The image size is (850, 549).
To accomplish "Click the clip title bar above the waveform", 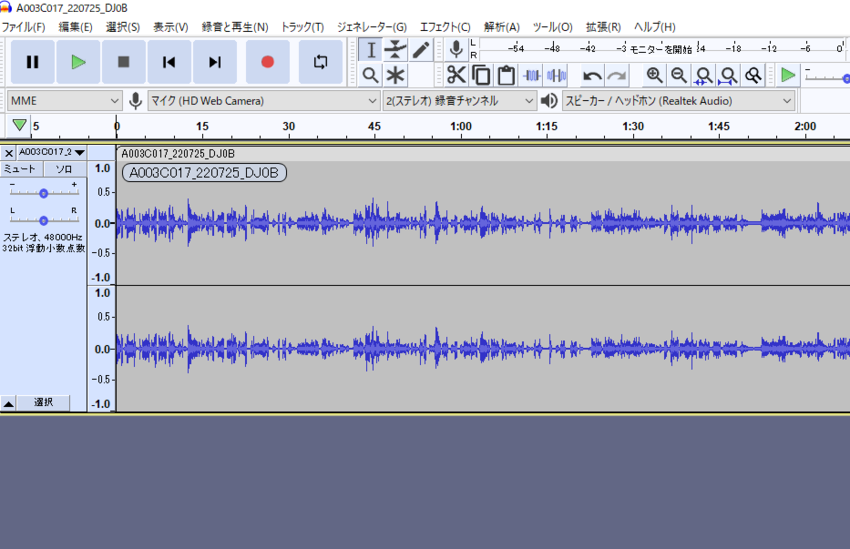I will (x=484, y=154).
